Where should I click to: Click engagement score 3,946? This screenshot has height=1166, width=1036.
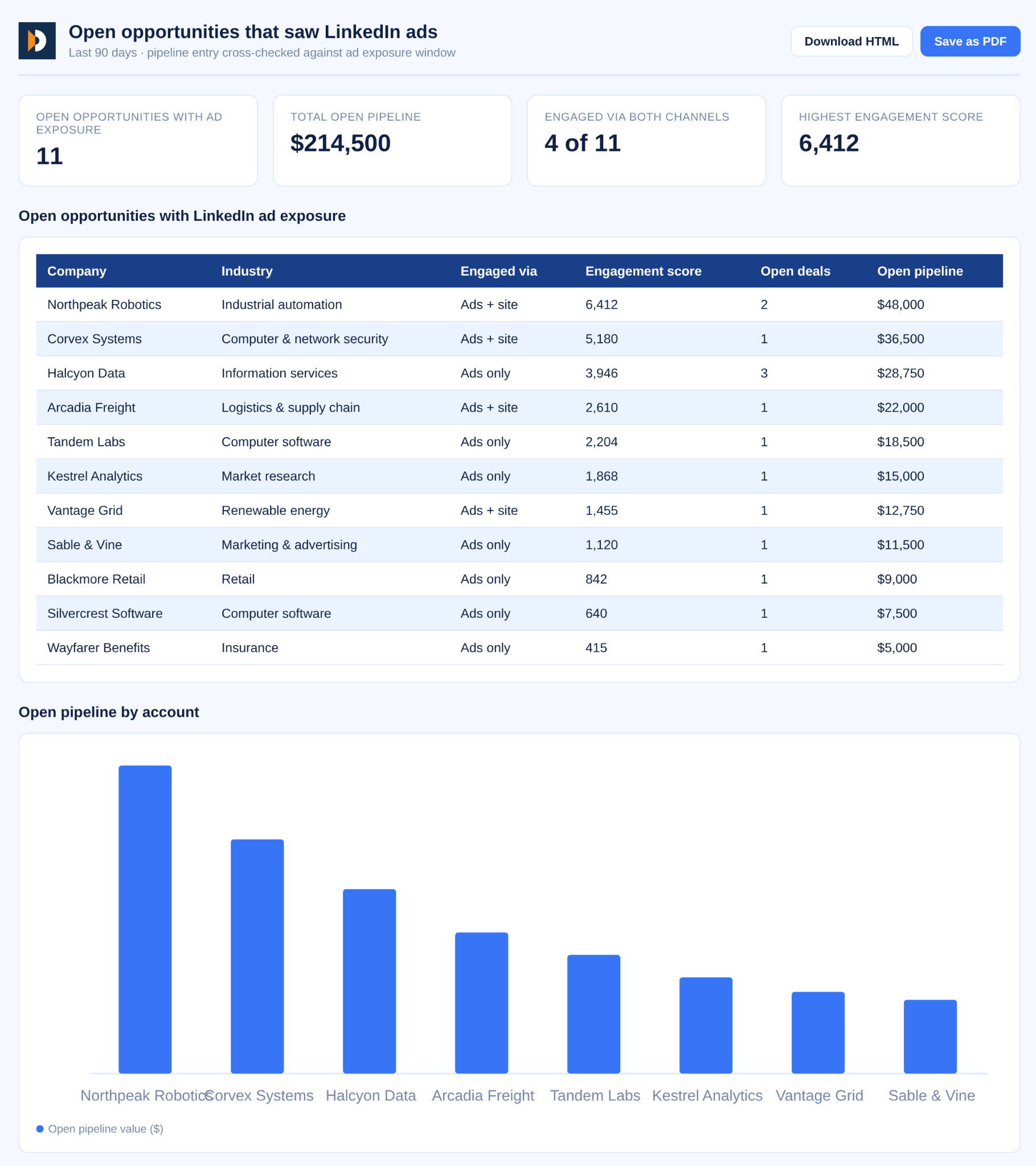pyautogui.click(x=601, y=373)
